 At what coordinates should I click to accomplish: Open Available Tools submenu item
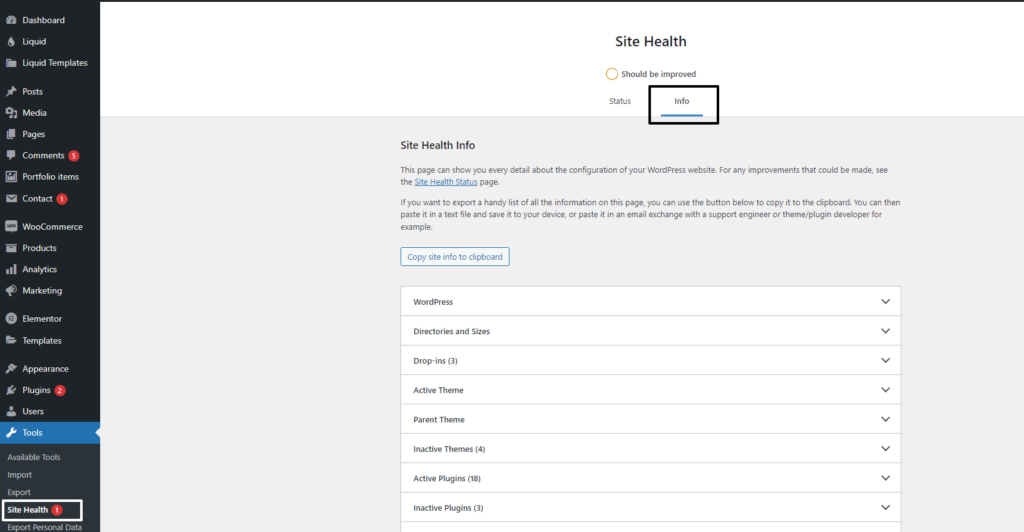(34, 457)
